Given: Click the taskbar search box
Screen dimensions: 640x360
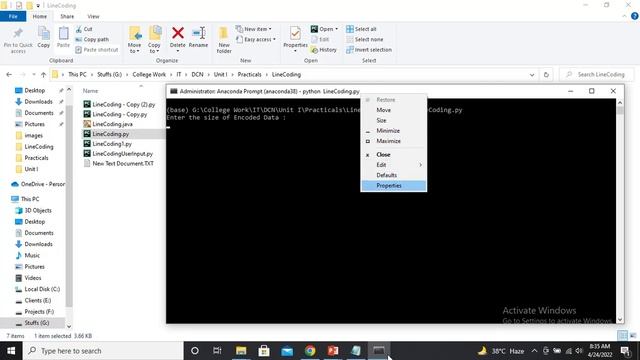Looking at the screenshot, I should tap(103, 351).
